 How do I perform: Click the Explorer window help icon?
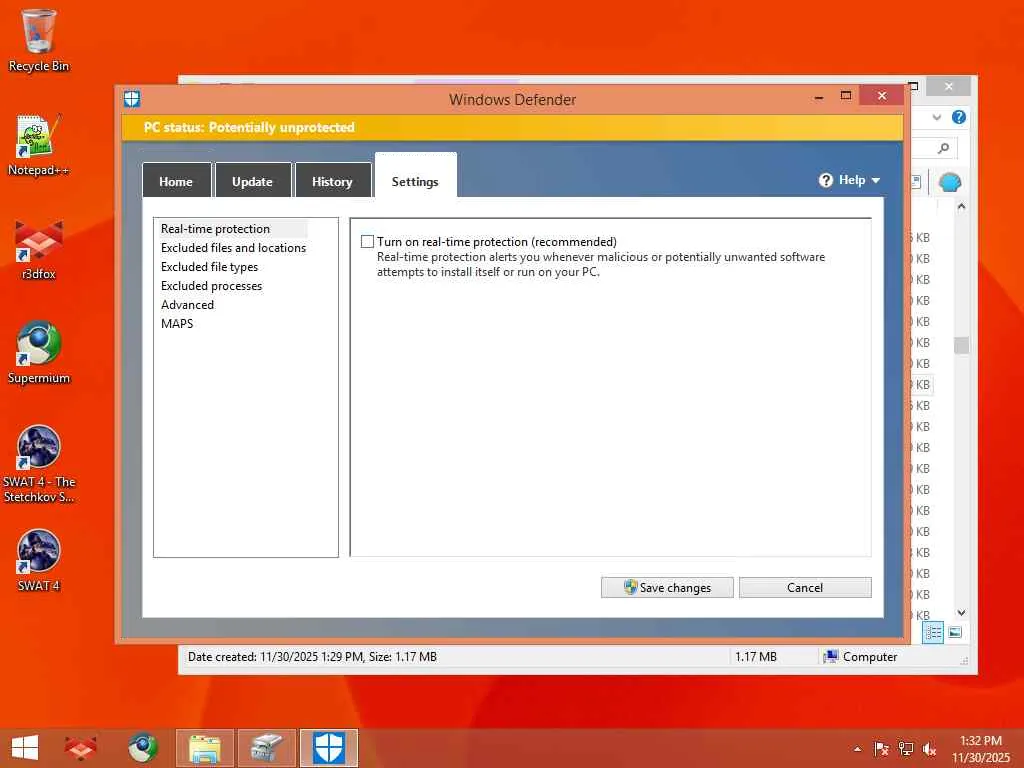coord(958,117)
